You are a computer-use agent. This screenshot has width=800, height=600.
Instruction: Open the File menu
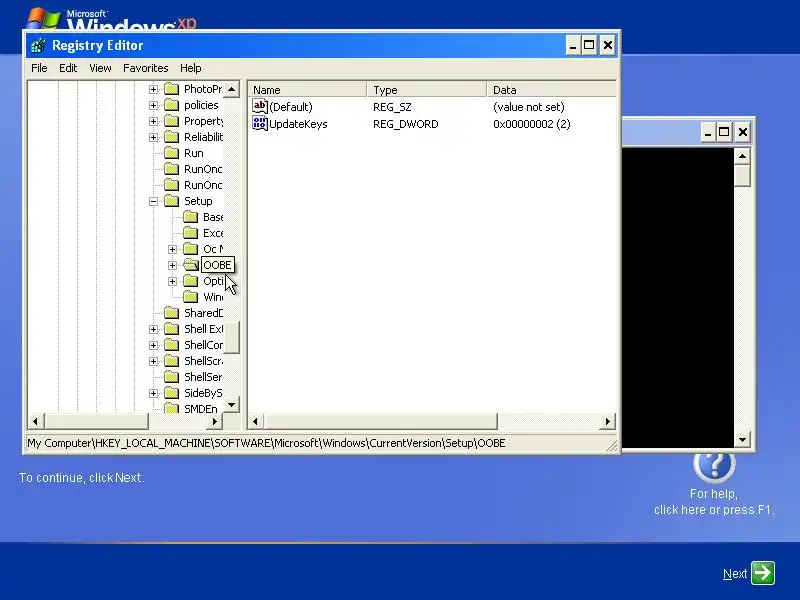[x=39, y=68]
